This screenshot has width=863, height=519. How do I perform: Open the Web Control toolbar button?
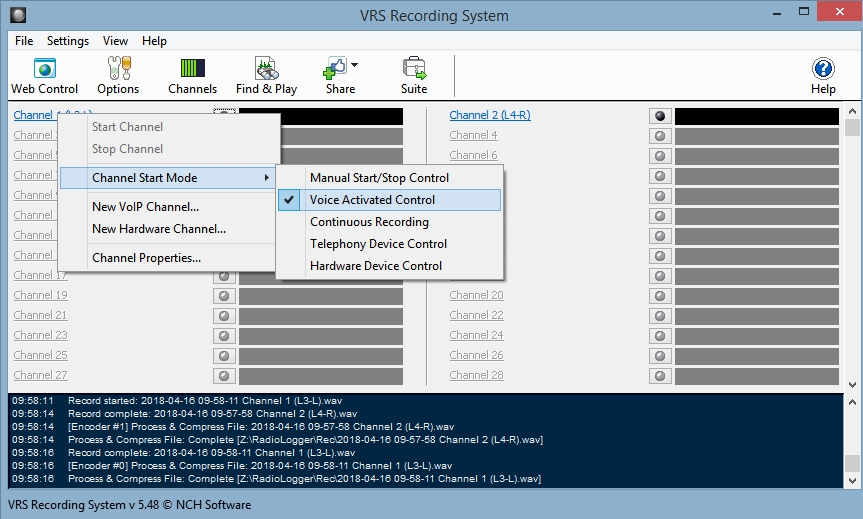45,76
